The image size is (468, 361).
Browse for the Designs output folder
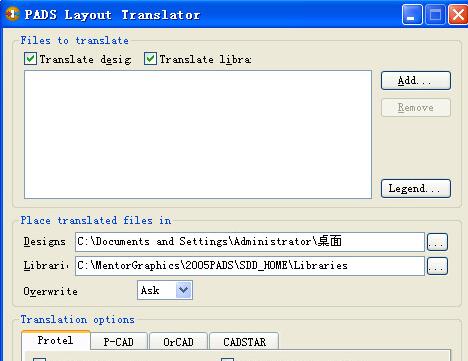coord(437,242)
